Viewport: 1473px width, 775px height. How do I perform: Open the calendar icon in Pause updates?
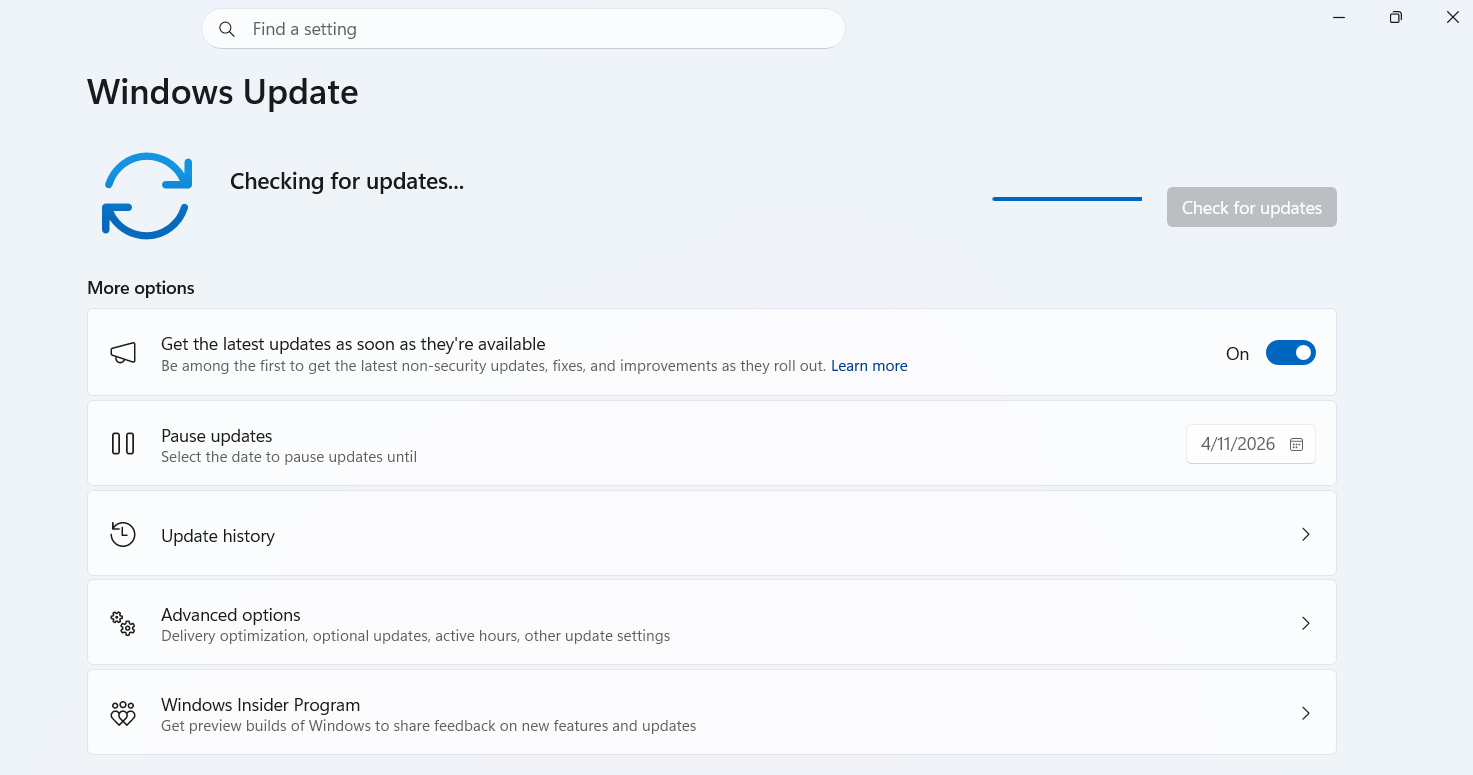coord(1296,443)
